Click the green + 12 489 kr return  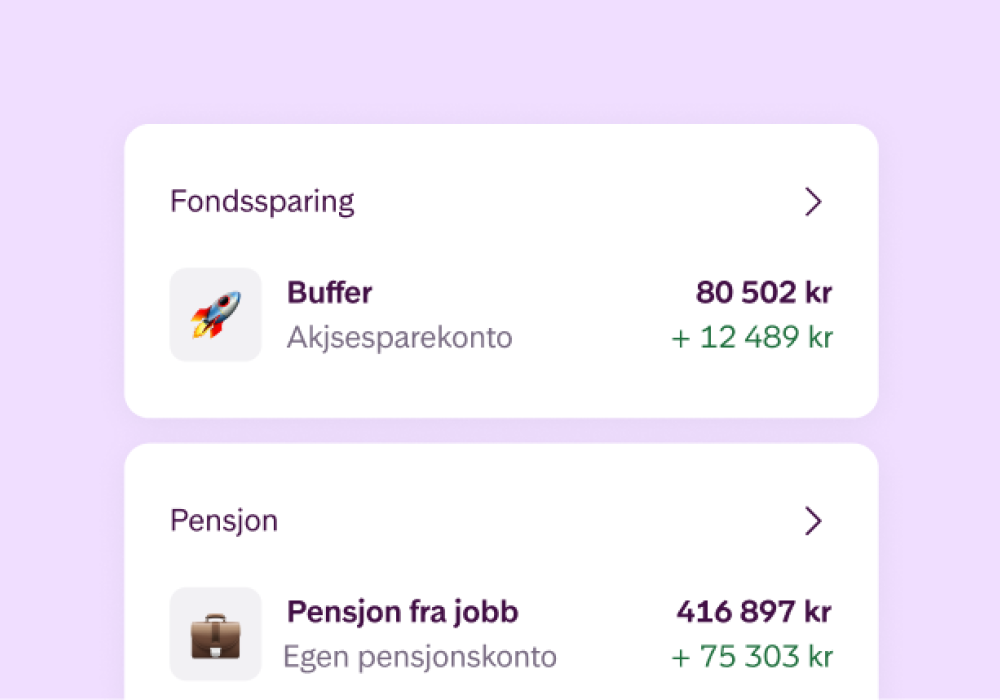(752, 338)
